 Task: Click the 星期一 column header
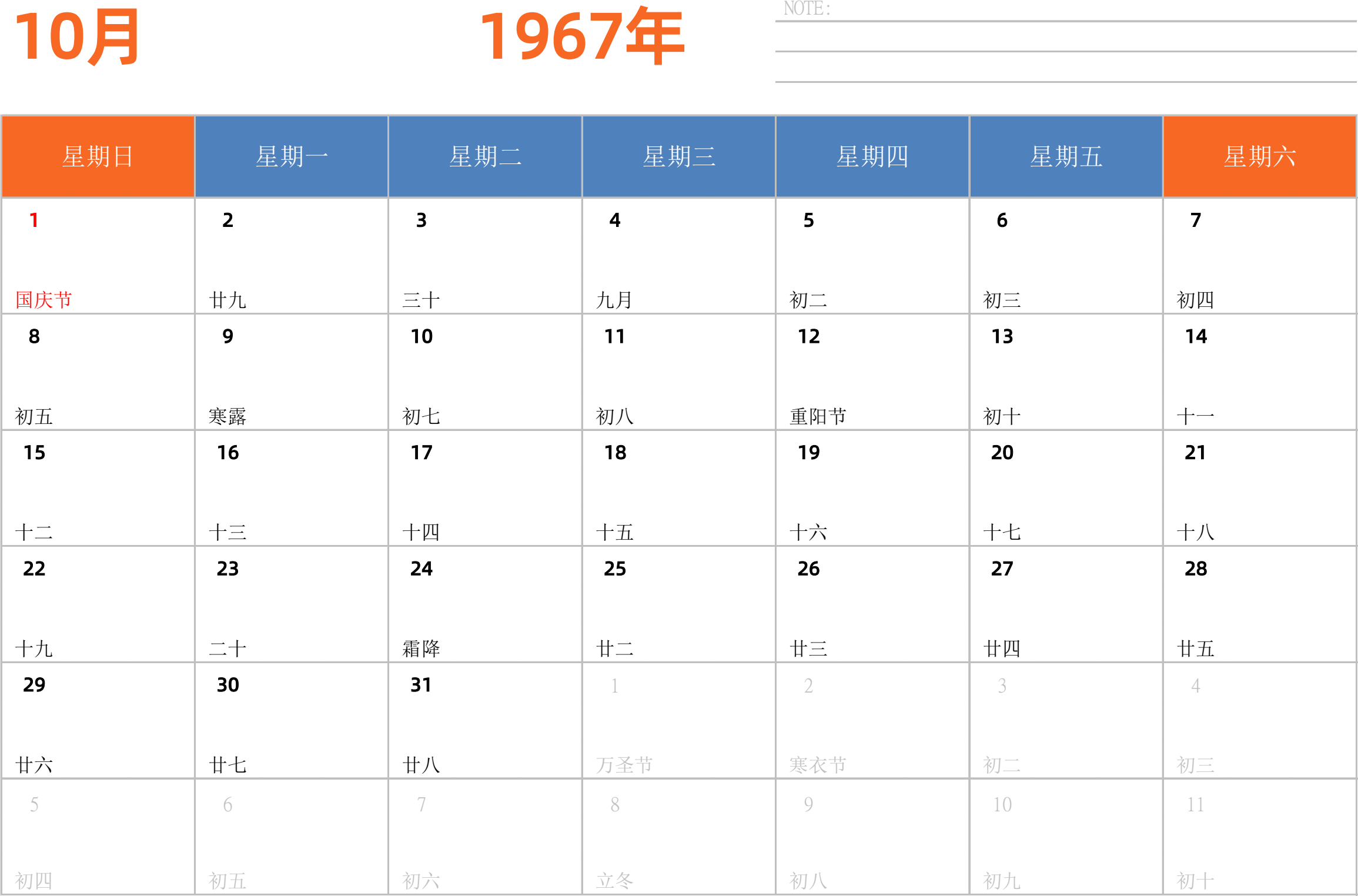click(292, 156)
